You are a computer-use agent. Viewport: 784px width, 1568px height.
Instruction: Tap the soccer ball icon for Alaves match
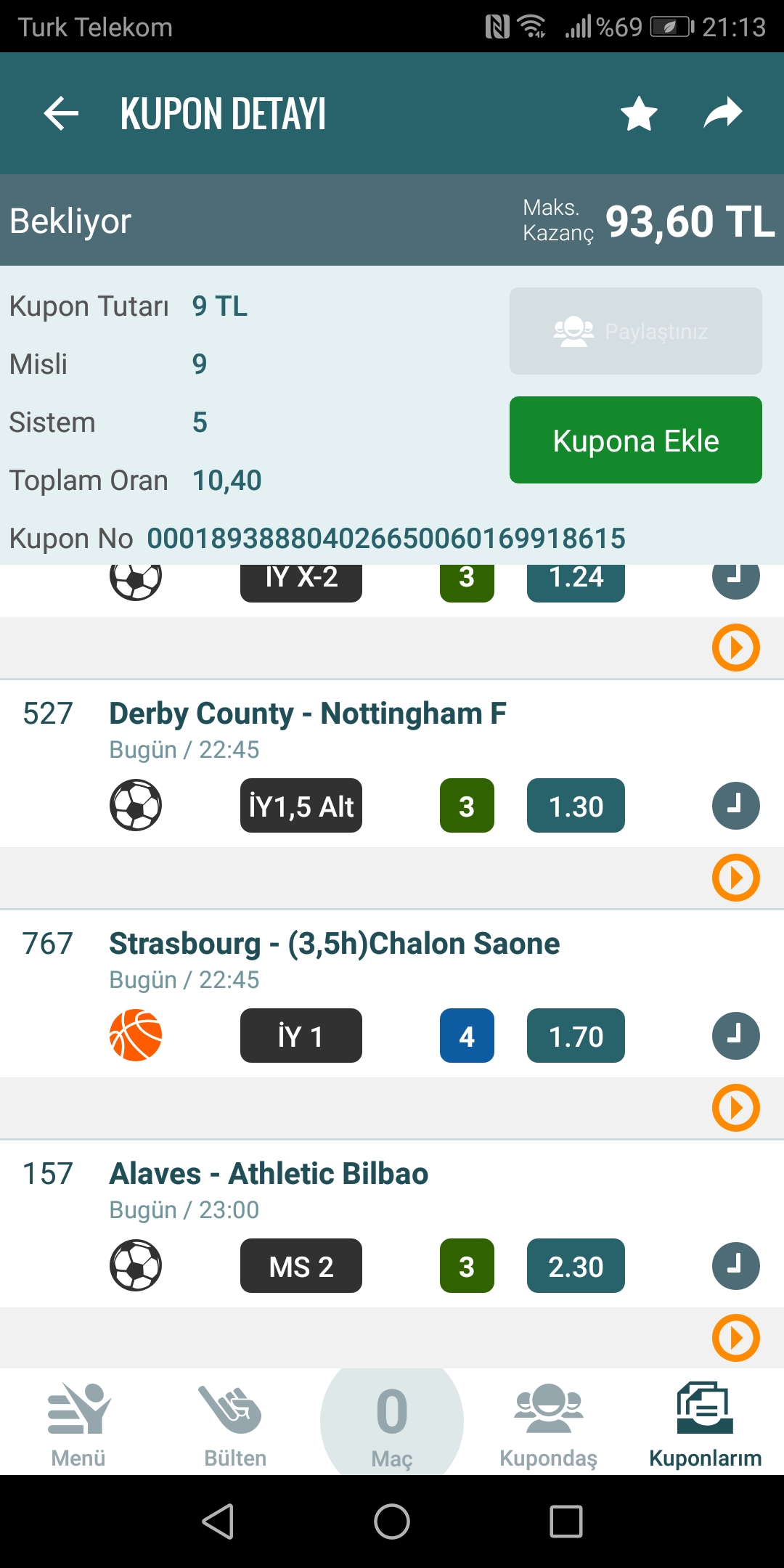pos(136,1265)
